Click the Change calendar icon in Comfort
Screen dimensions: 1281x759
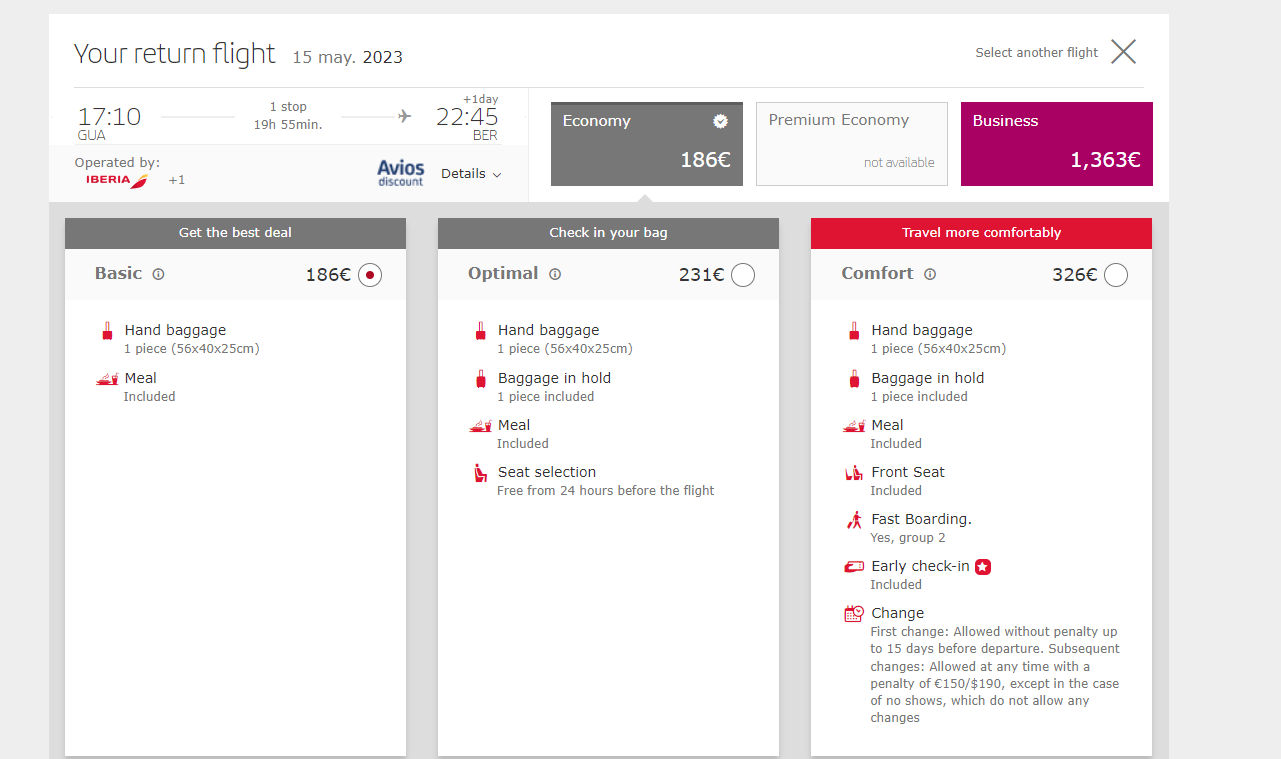[853, 614]
